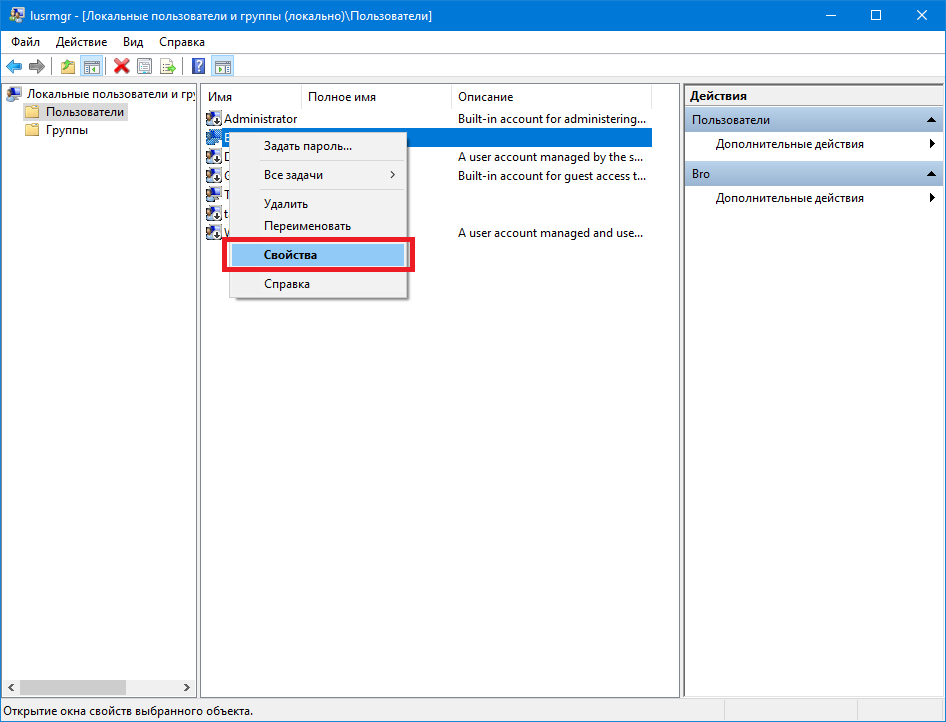The image size is (946, 722).
Task: Minimize the lusrmgr window
Action: [830, 16]
